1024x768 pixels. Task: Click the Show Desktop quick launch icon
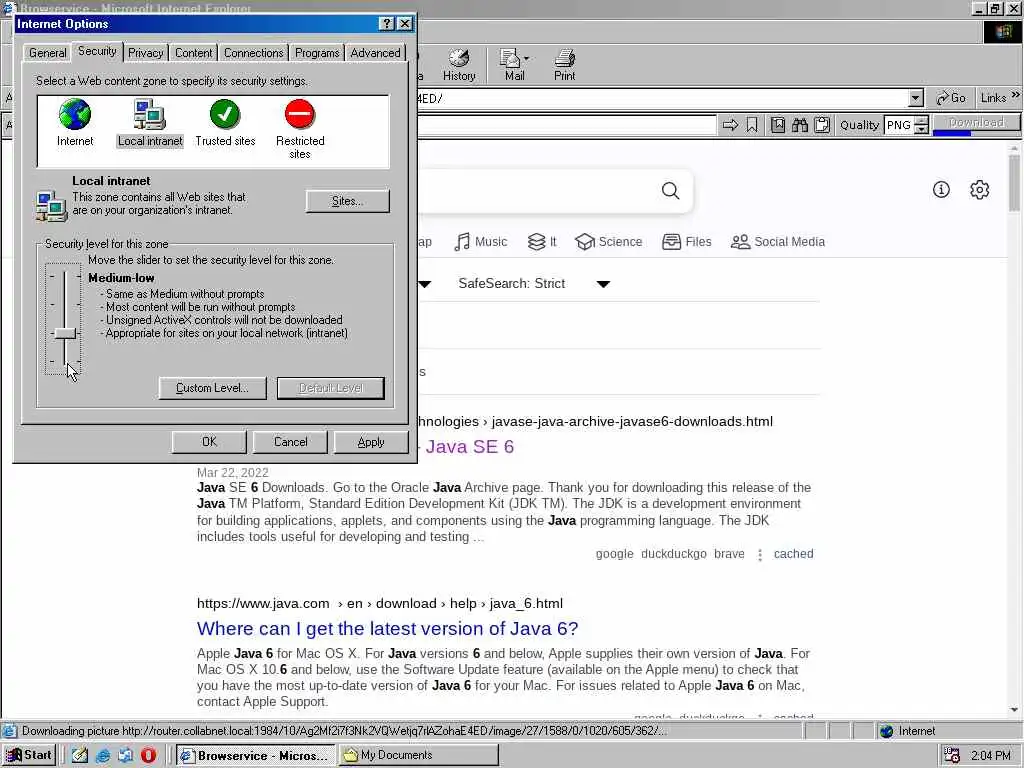[x=80, y=755]
